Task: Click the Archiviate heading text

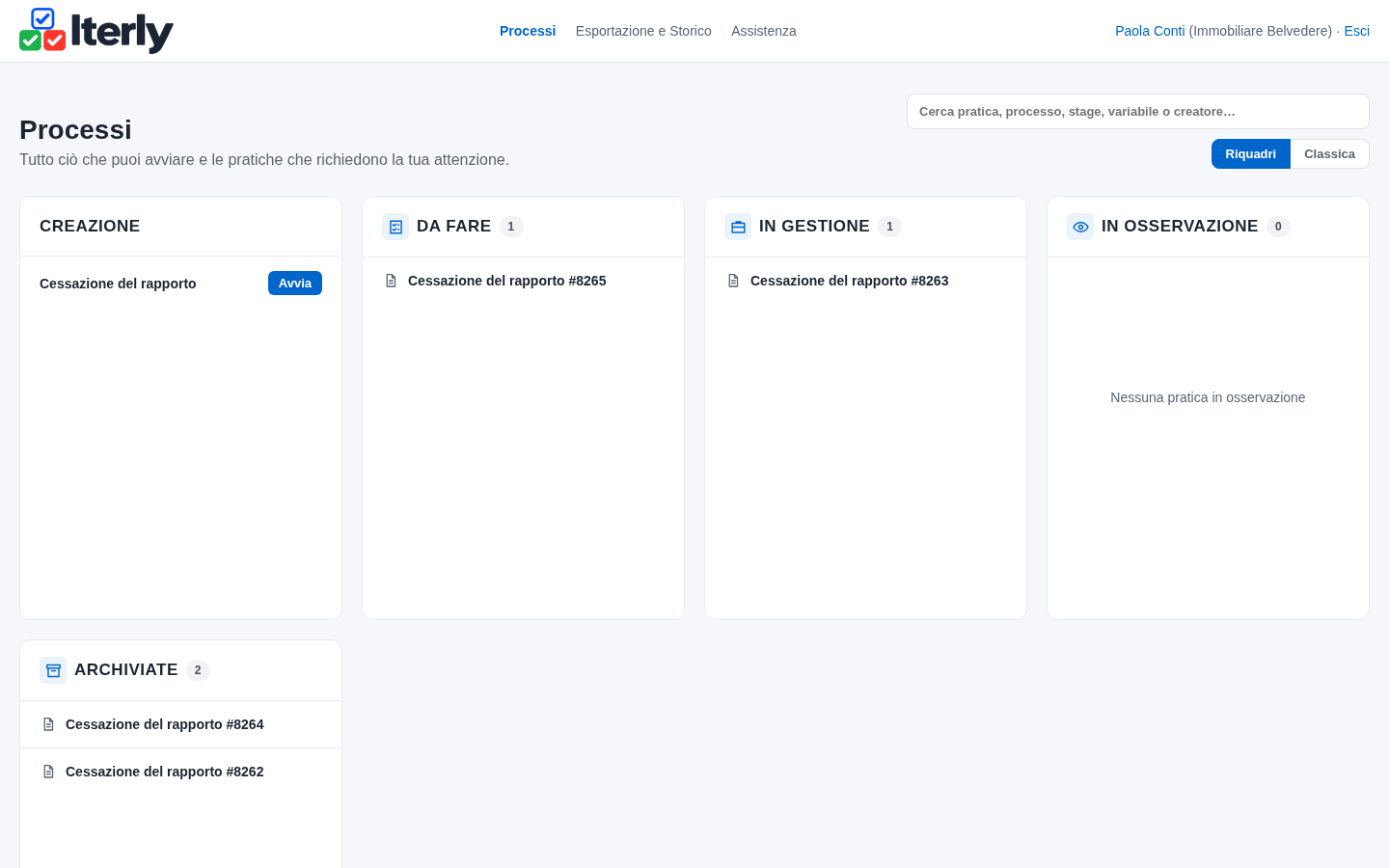Action: (x=126, y=670)
